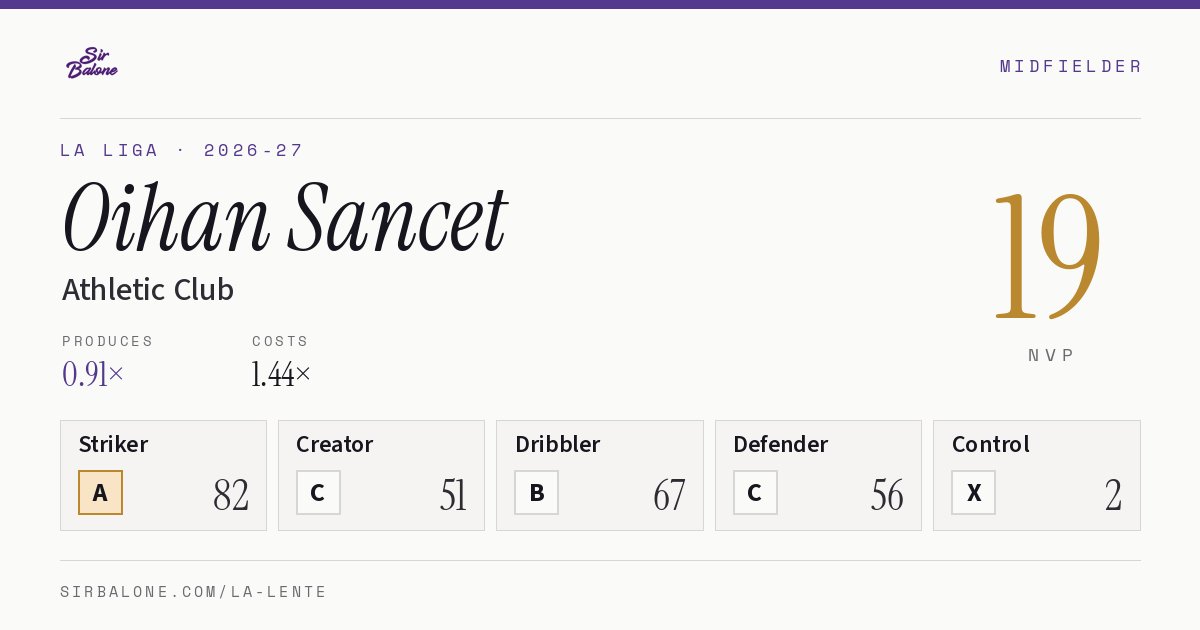Click the Oihan Sancet player name

coord(285,218)
